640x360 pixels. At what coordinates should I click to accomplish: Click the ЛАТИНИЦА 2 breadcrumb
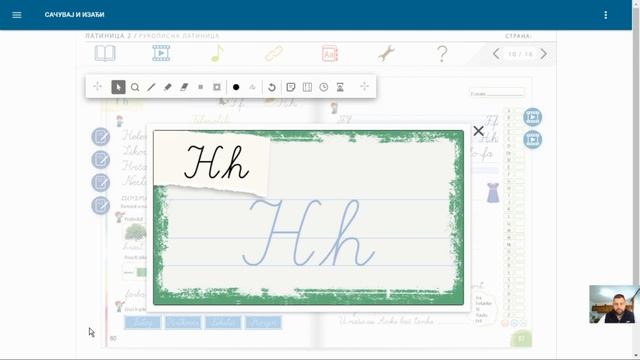pos(108,36)
